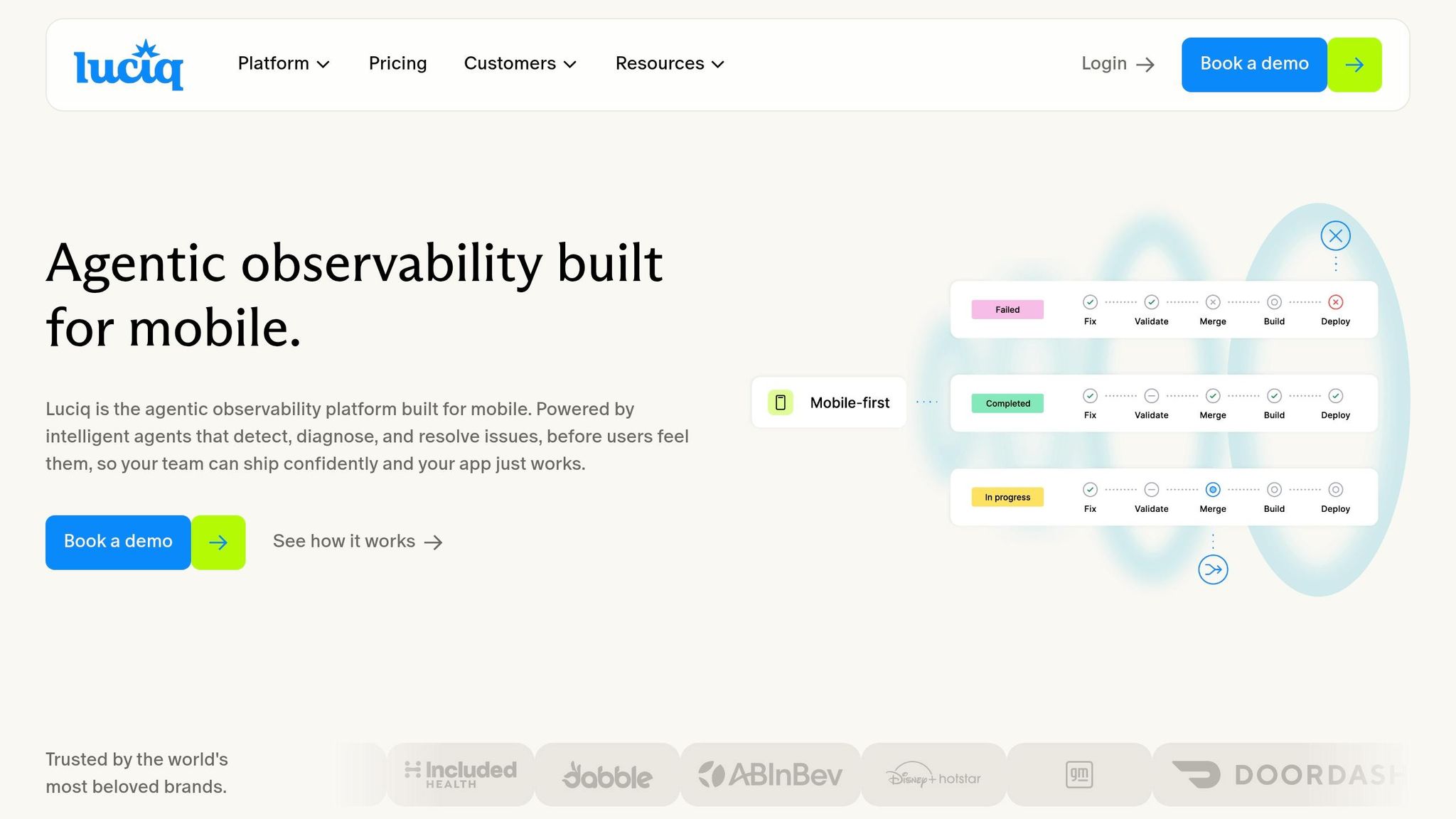Click Validate checkmark in Failed row

point(1152,302)
